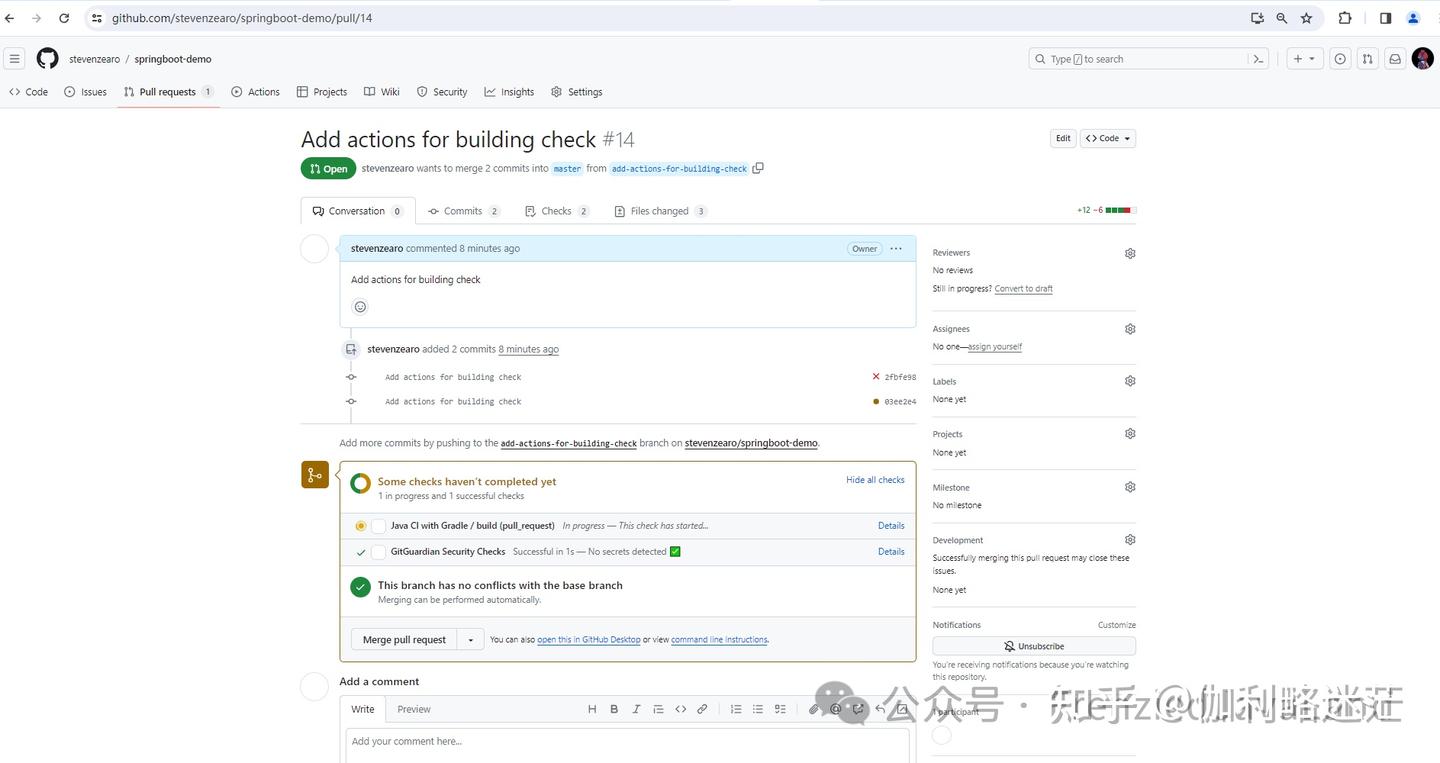Add a hyperlink using the comment toolbar
1440x763 pixels.
tap(701, 708)
